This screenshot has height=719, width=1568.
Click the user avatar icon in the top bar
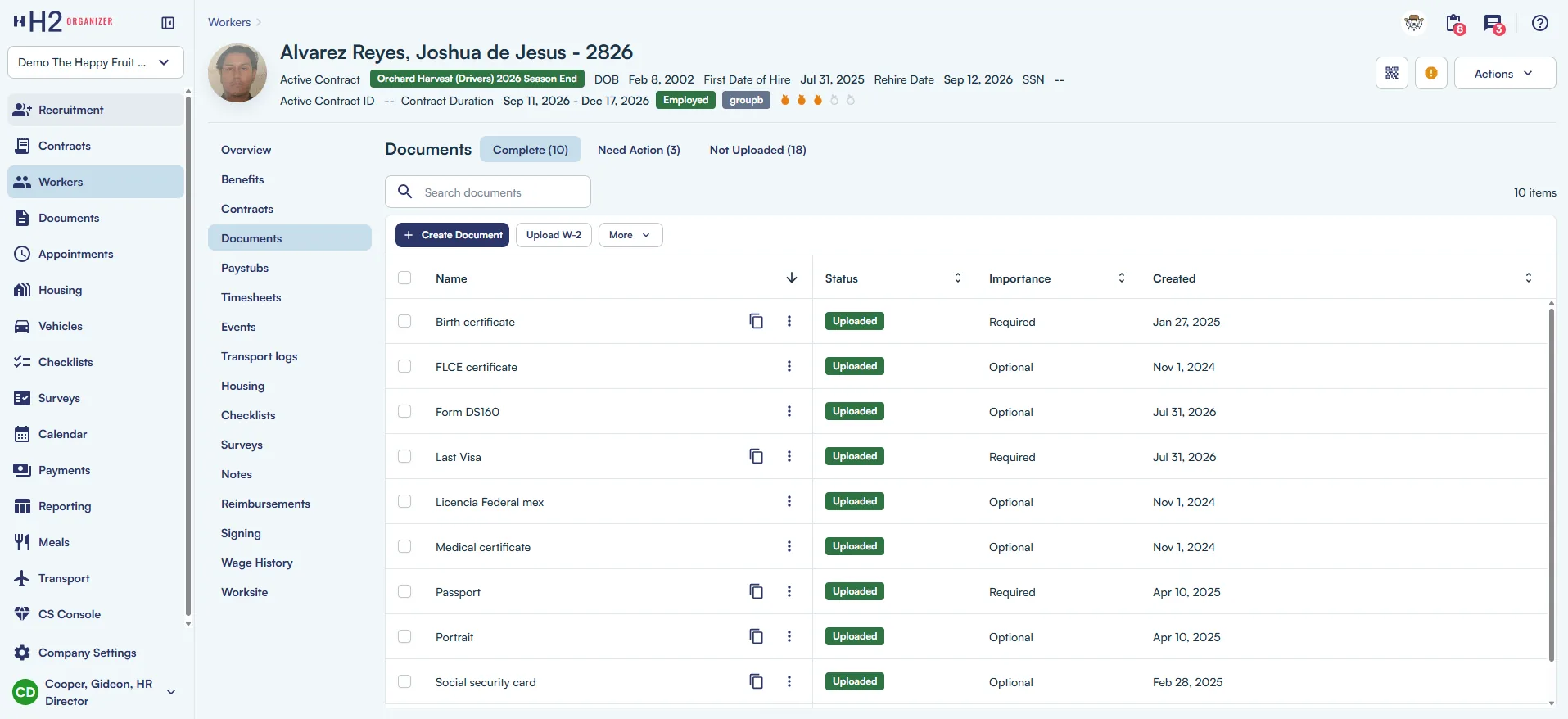tap(1414, 23)
